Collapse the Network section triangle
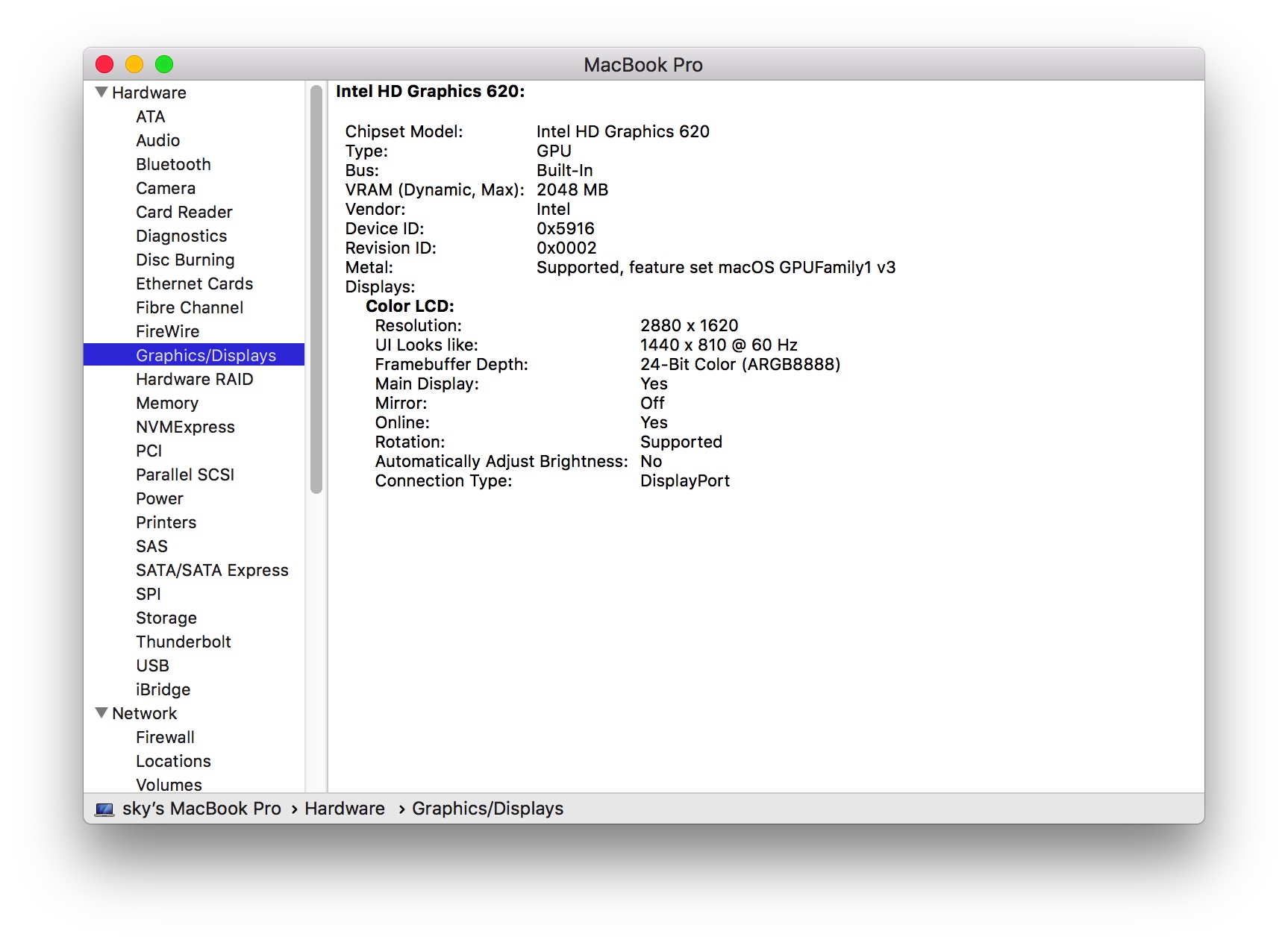The width and height of the screenshot is (1288, 943). [x=101, y=712]
